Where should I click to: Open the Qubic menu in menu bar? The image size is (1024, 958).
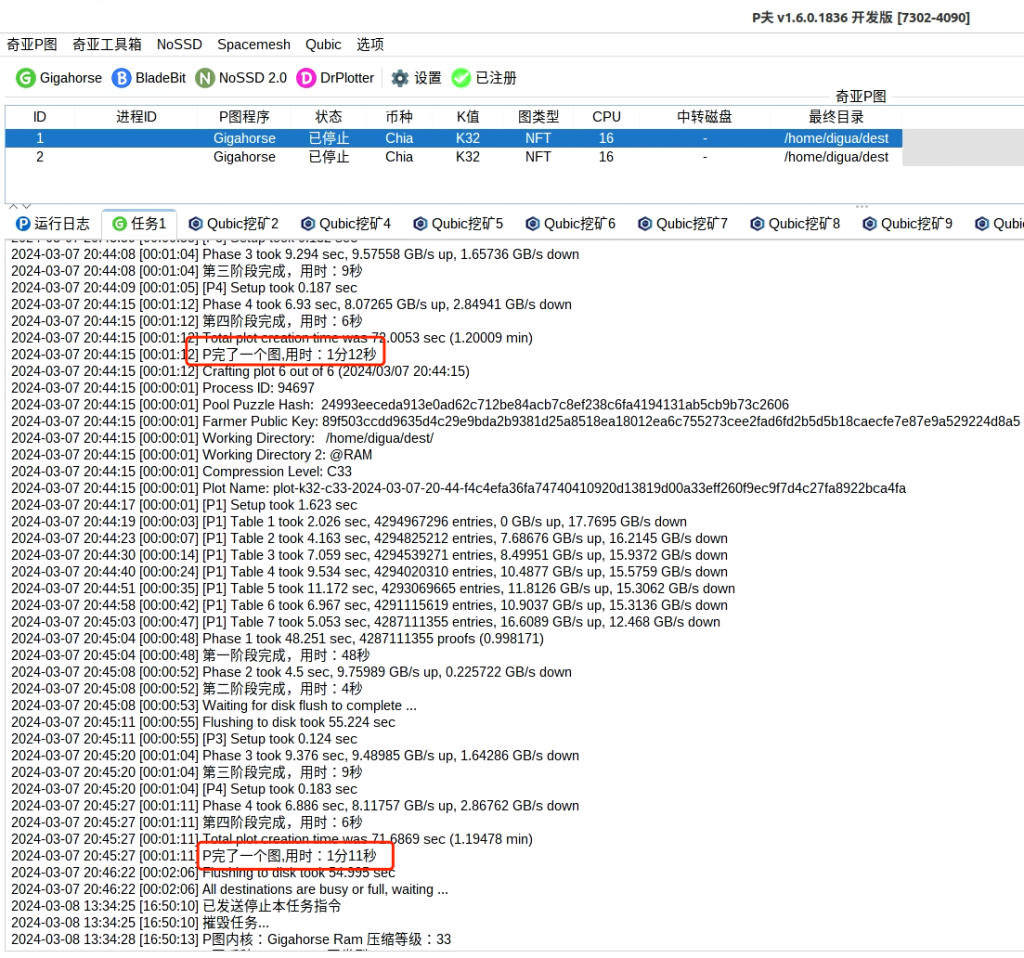click(323, 44)
